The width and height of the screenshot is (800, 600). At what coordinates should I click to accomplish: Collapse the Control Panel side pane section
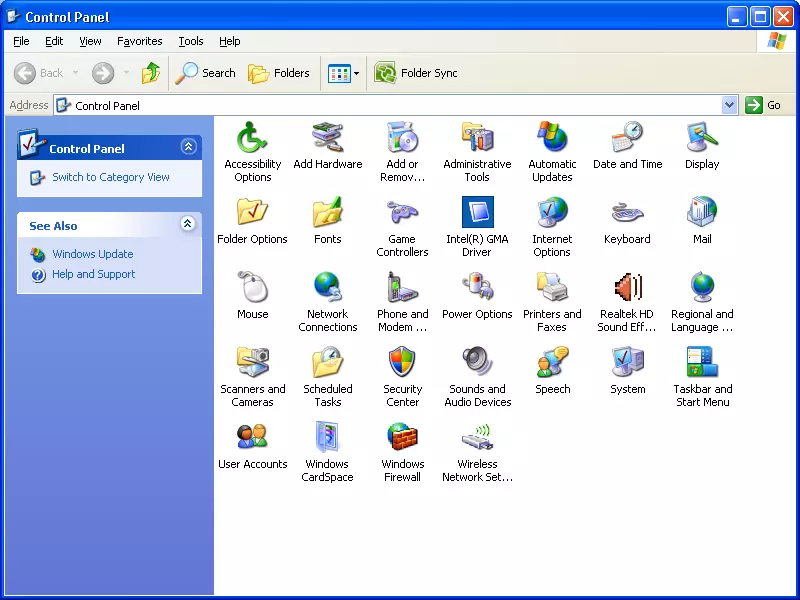click(188, 147)
